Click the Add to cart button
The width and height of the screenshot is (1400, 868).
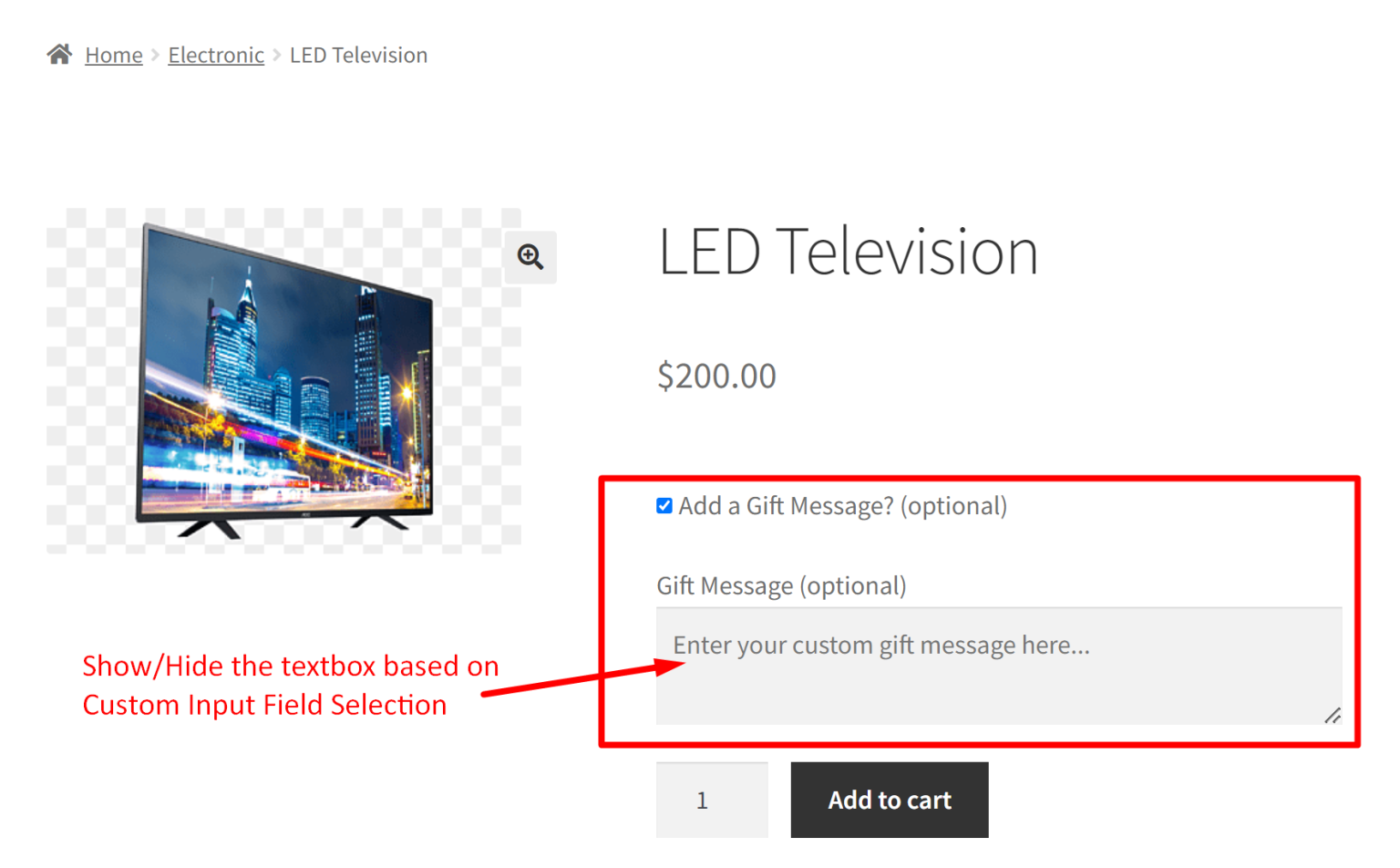(x=889, y=800)
